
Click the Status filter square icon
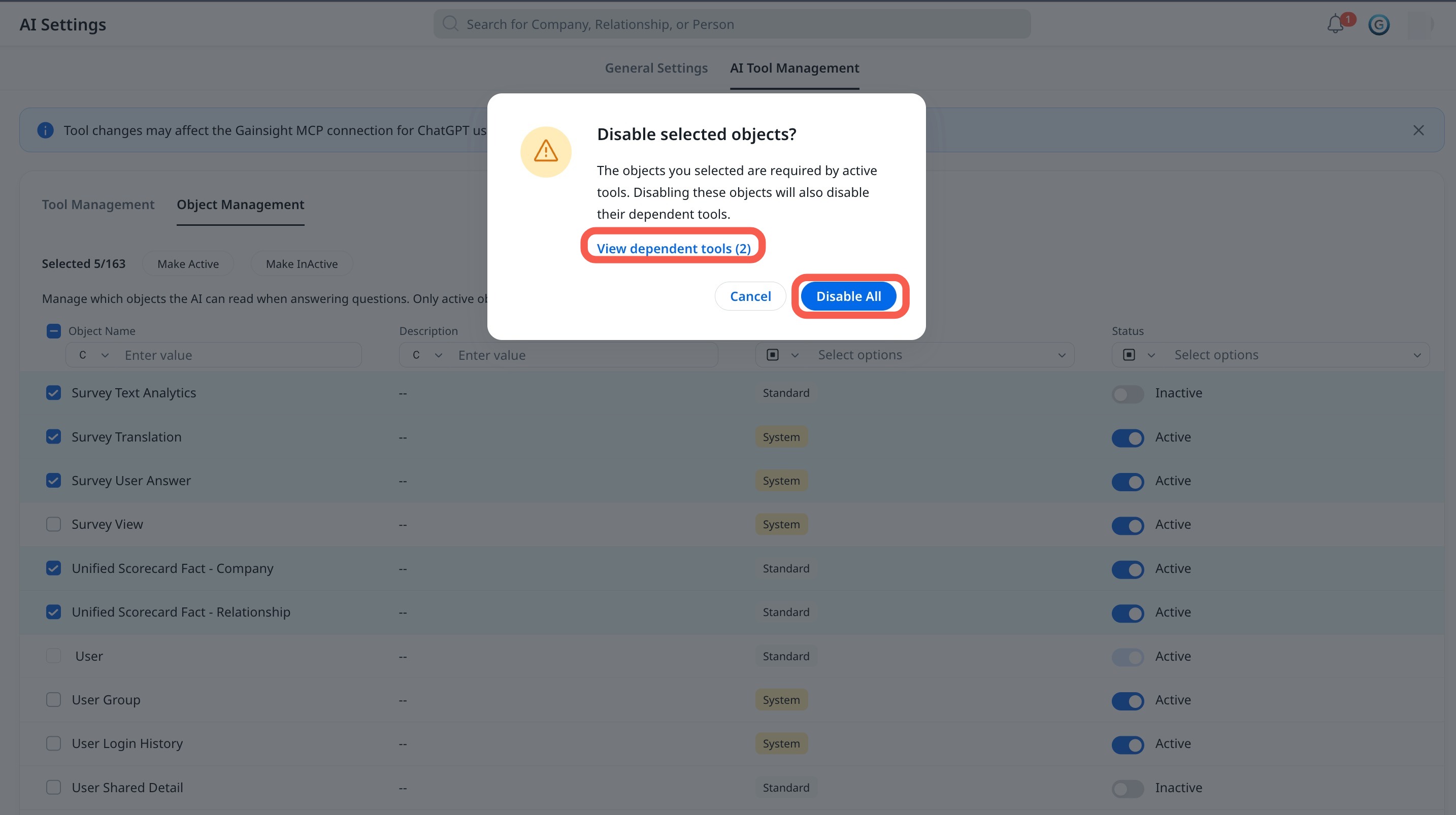click(1129, 354)
